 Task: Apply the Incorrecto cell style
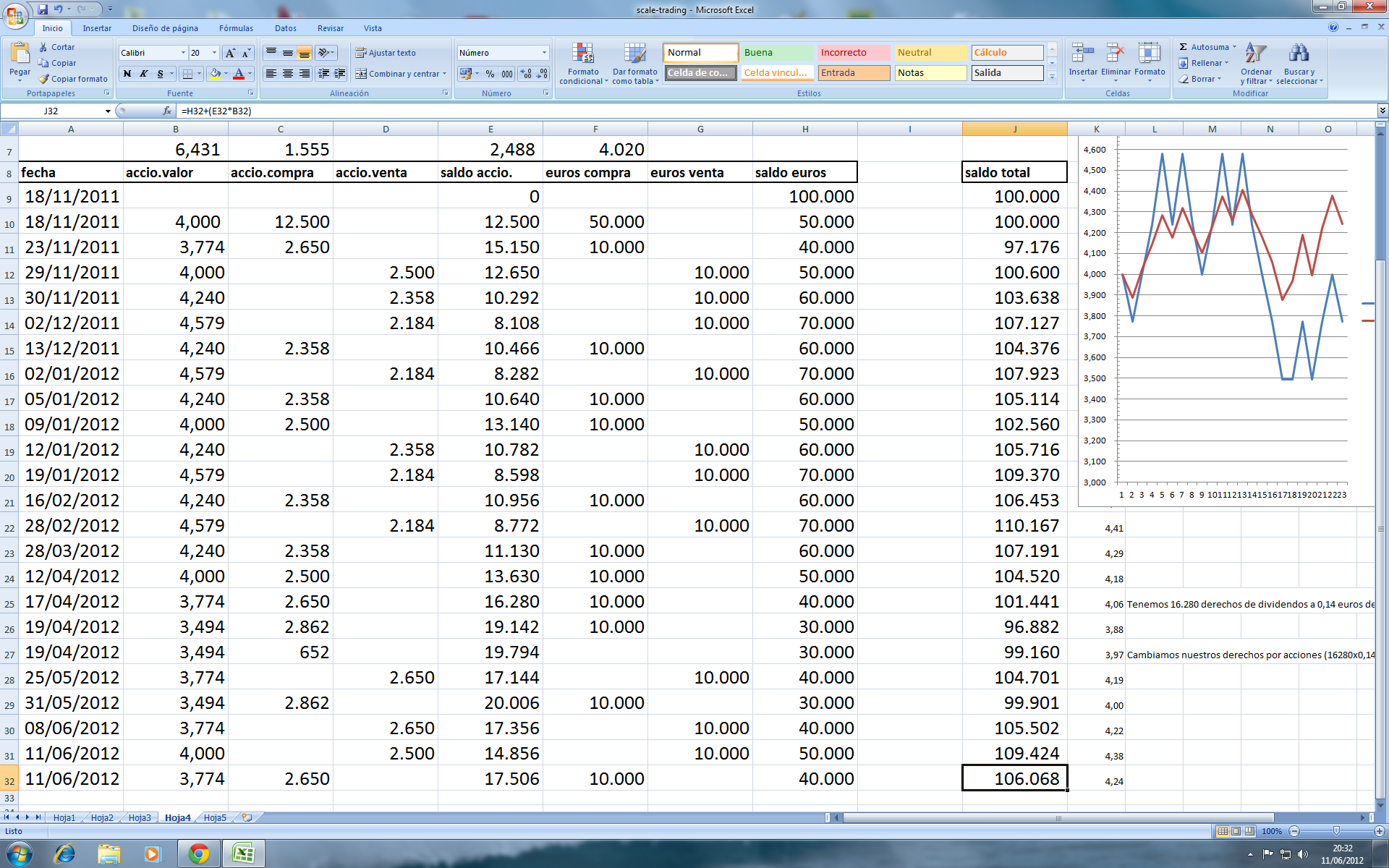click(853, 53)
